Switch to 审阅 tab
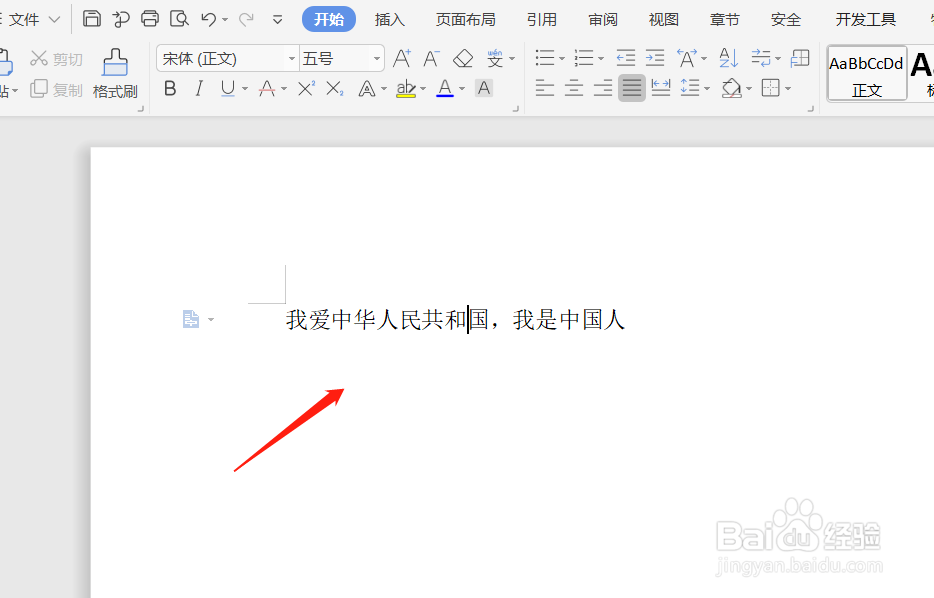 (603, 20)
